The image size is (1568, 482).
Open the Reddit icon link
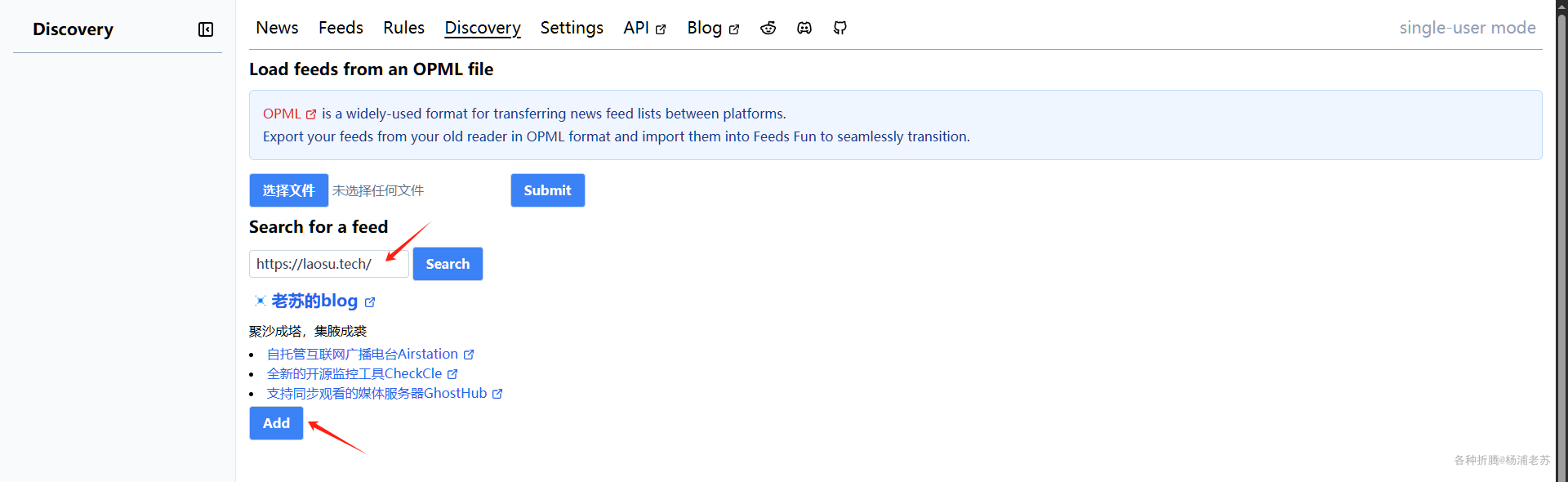(x=768, y=28)
